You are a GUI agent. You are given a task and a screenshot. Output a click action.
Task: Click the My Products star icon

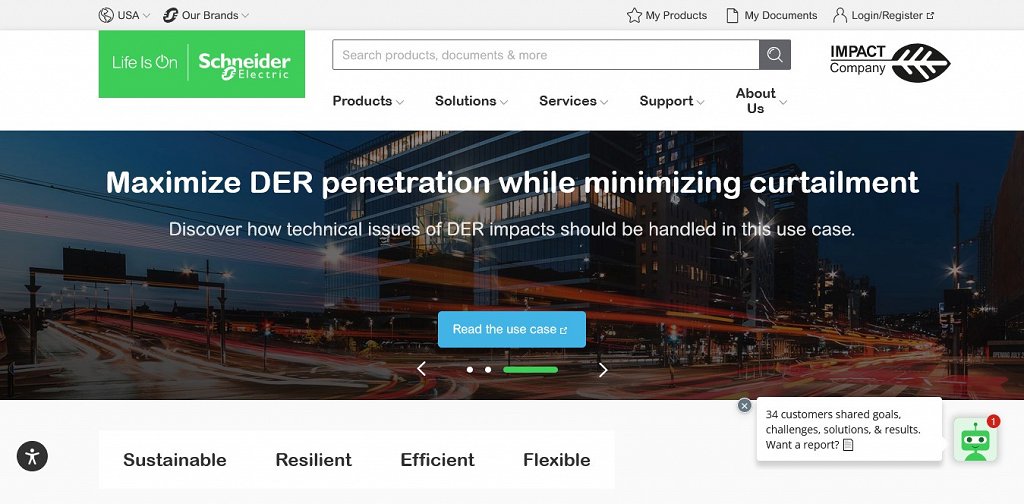coord(633,15)
